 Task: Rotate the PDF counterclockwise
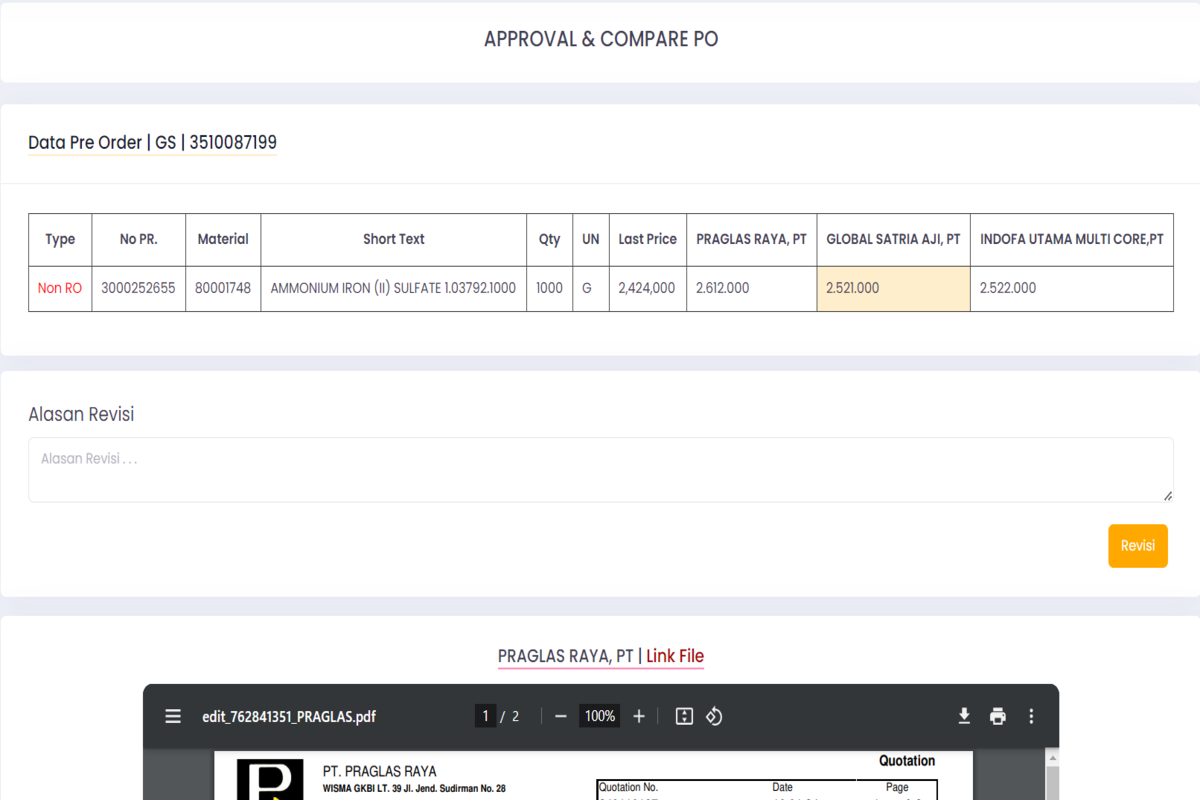[714, 716]
